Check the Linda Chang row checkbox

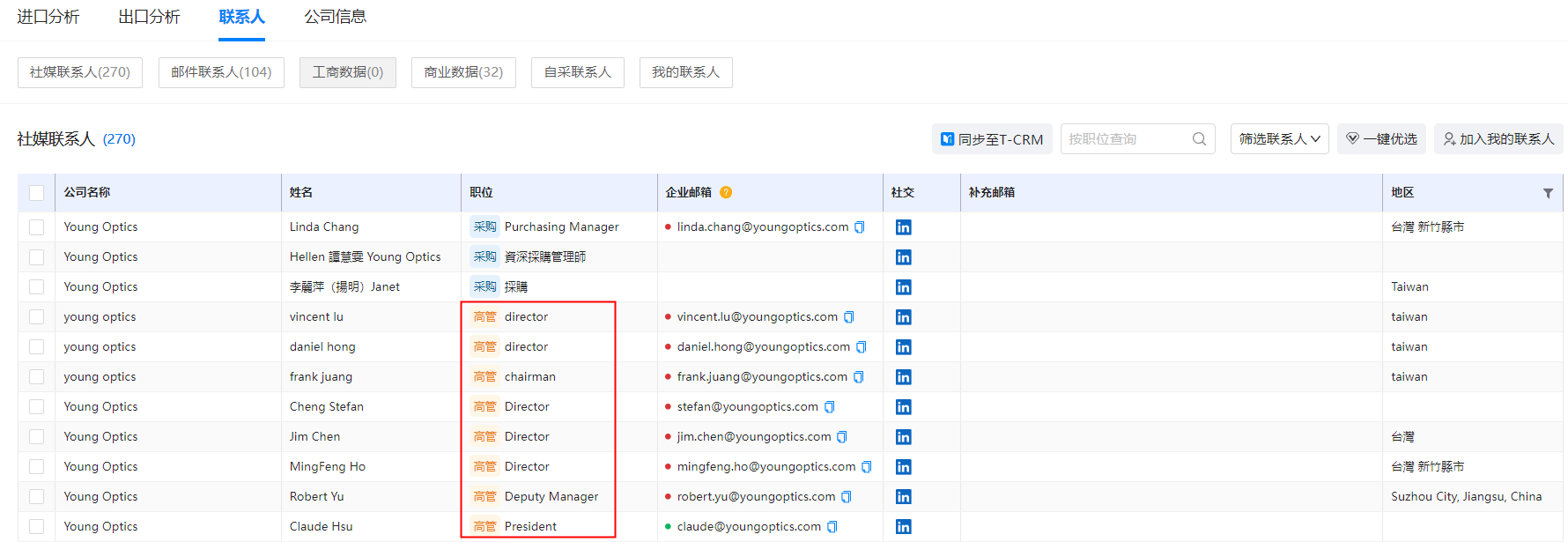click(x=36, y=227)
